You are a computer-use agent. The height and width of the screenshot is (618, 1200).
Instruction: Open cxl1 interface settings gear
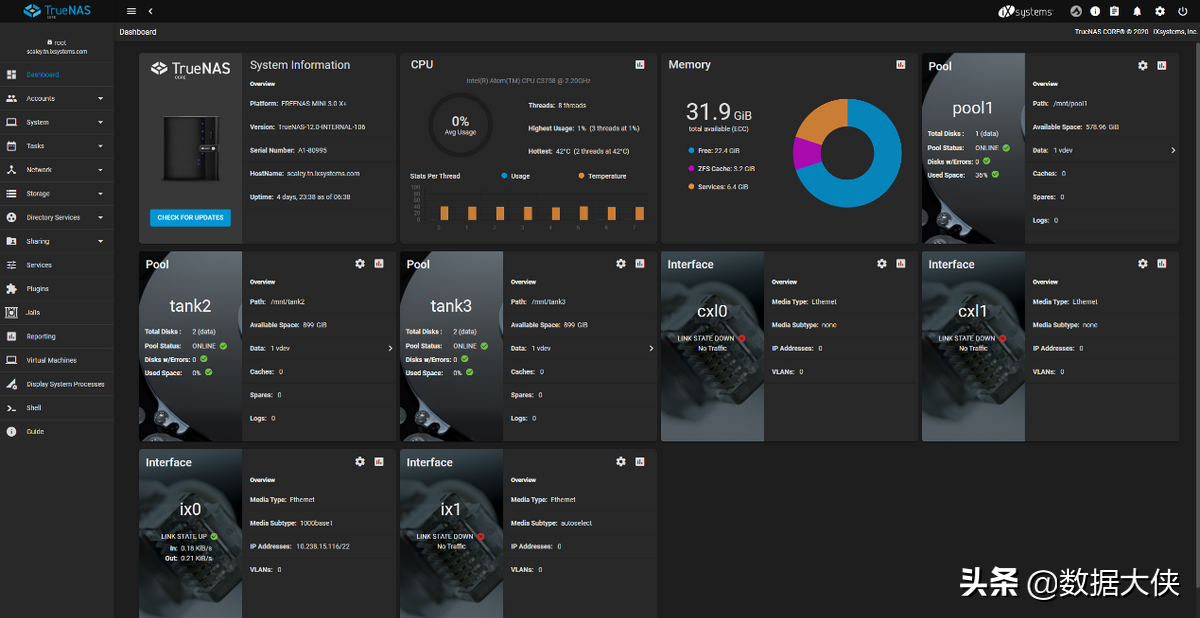[x=1143, y=263]
